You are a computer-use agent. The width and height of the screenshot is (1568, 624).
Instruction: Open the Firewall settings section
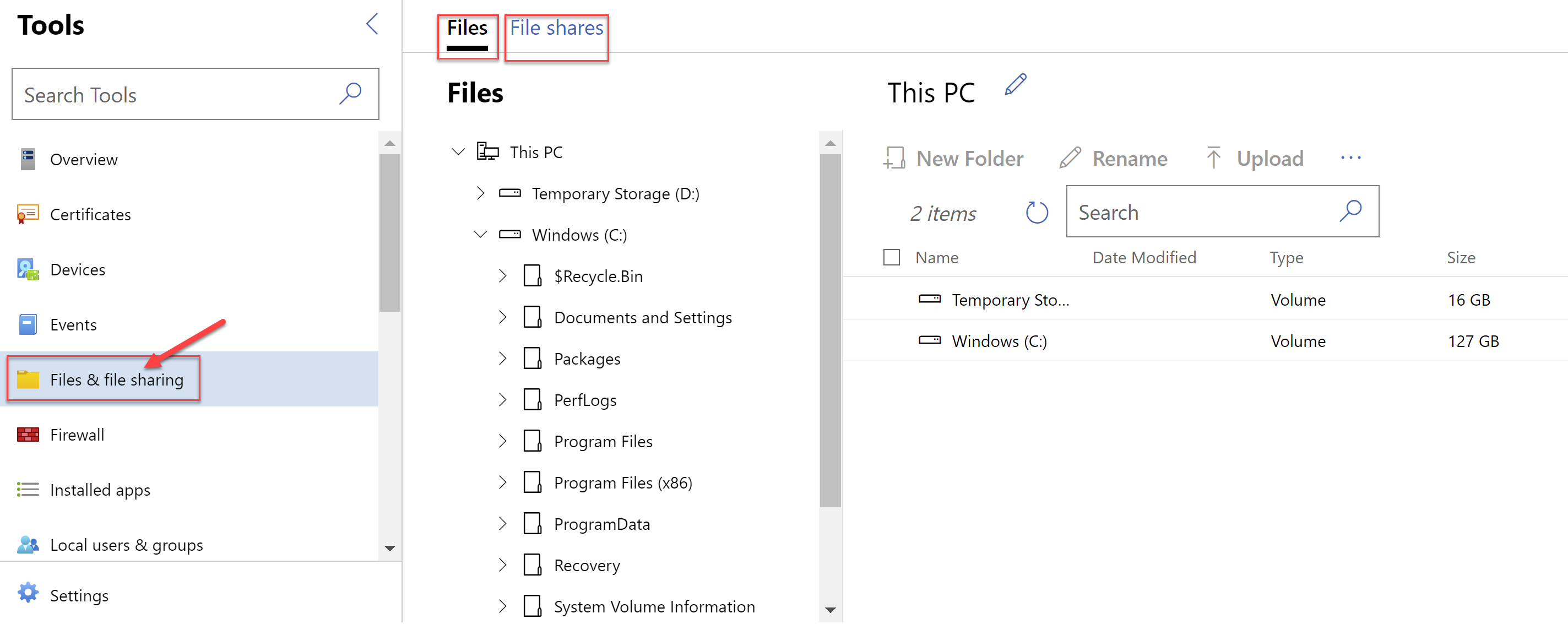click(78, 434)
